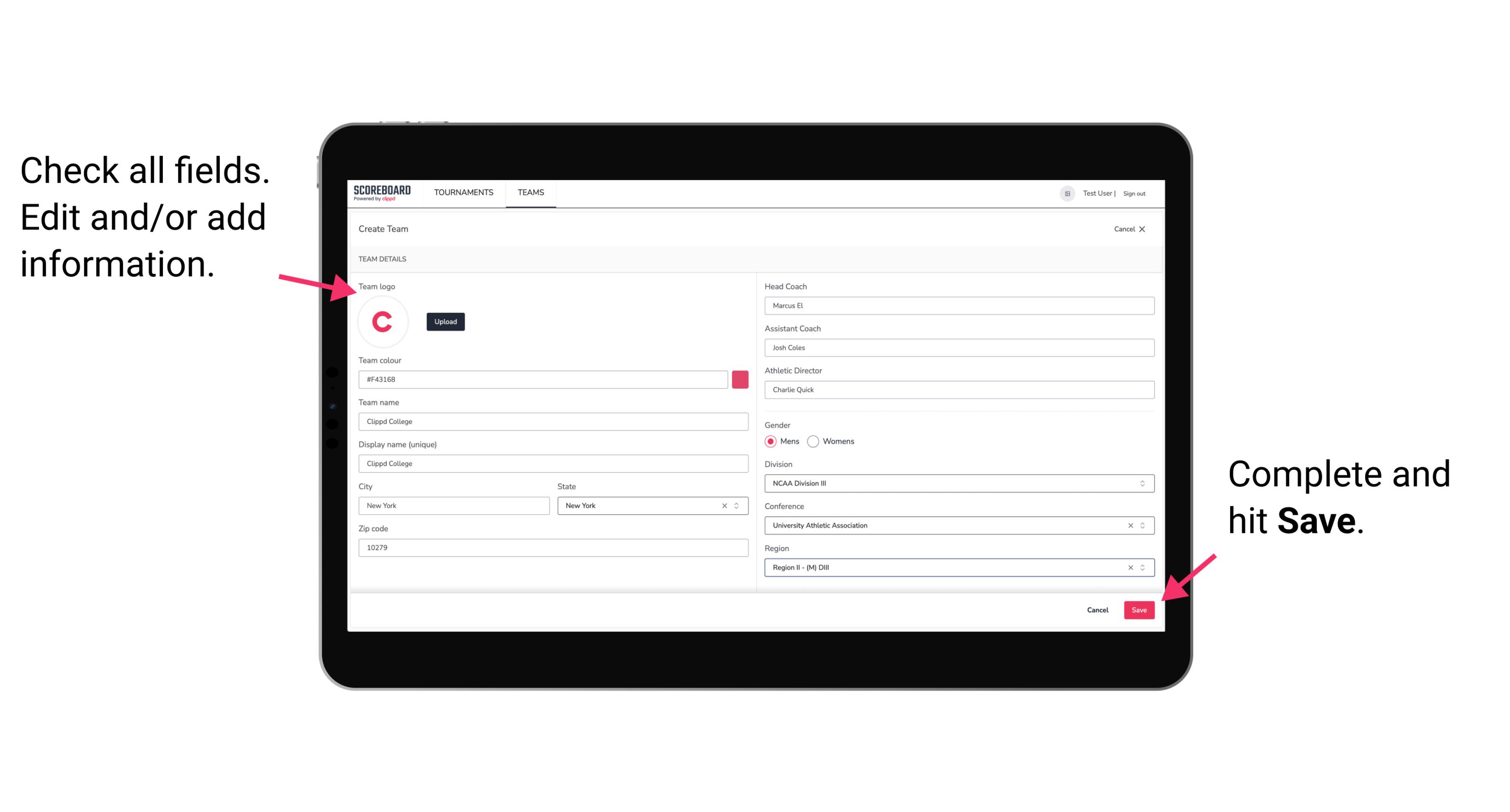Change the team colour hex value field
The image size is (1510, 812).
[x=543, y=379]
